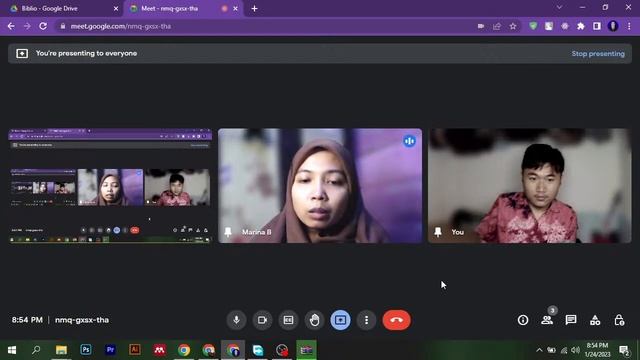The image size is (640, 360).
Task: Go forward in browser history
Action: point(27,26)
